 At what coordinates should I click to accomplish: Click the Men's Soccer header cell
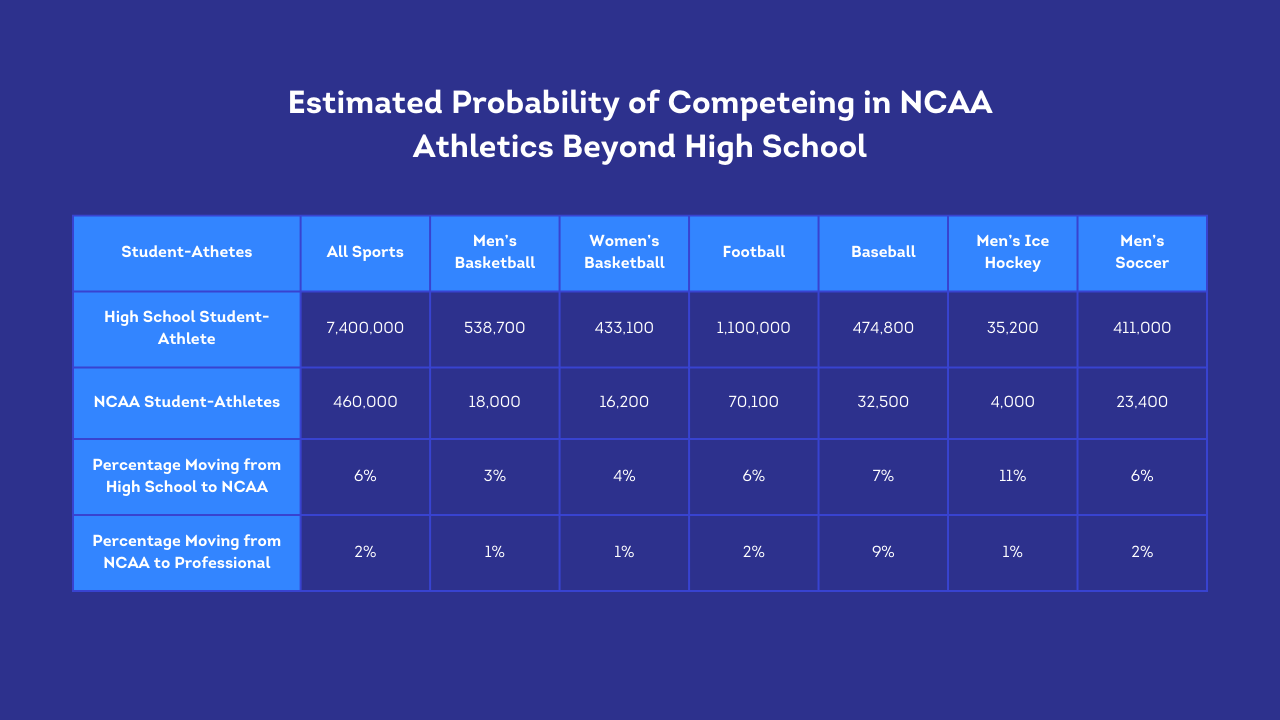pyautogui.click(x=1142, y=253)
